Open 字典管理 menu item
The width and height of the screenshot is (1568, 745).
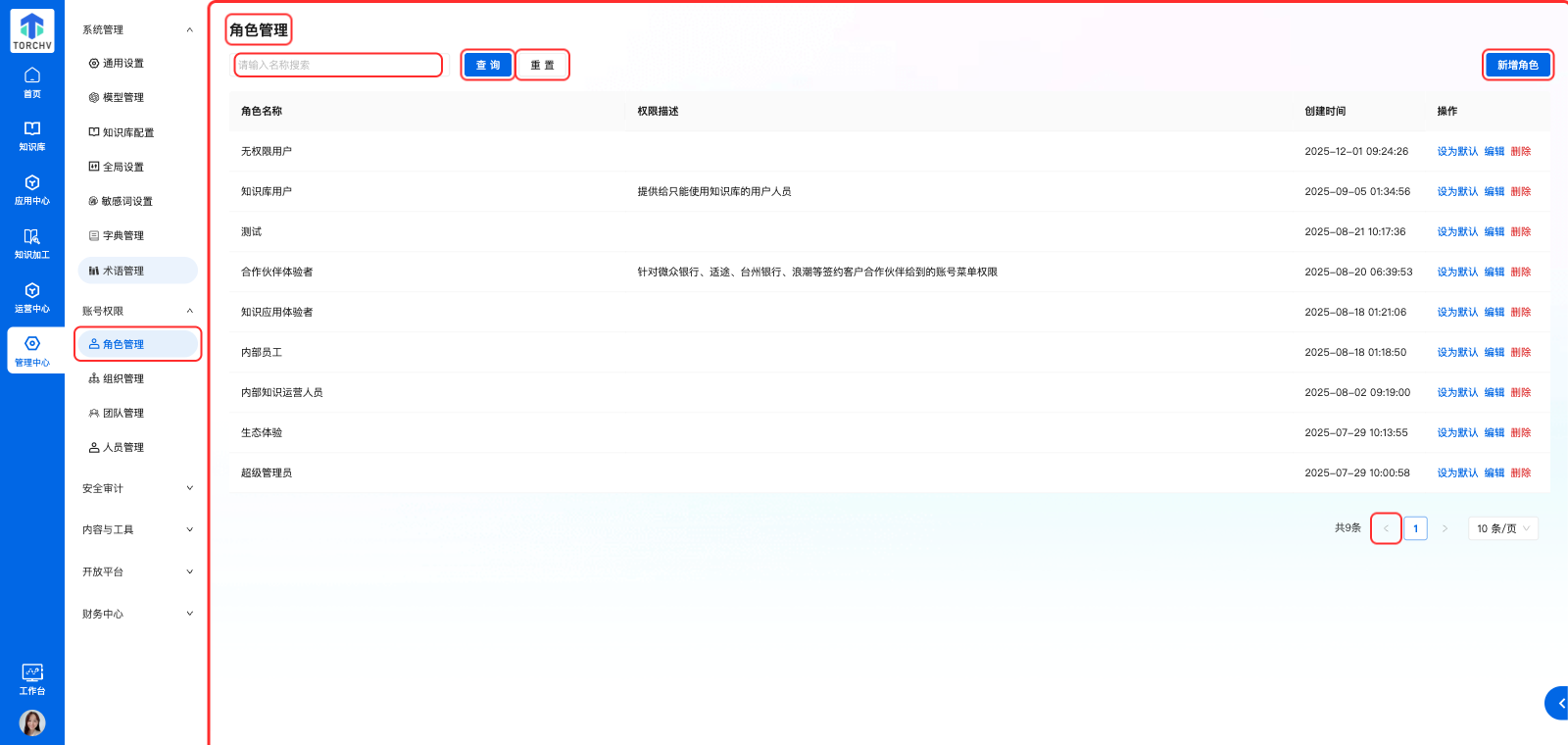tap(137, 235)
